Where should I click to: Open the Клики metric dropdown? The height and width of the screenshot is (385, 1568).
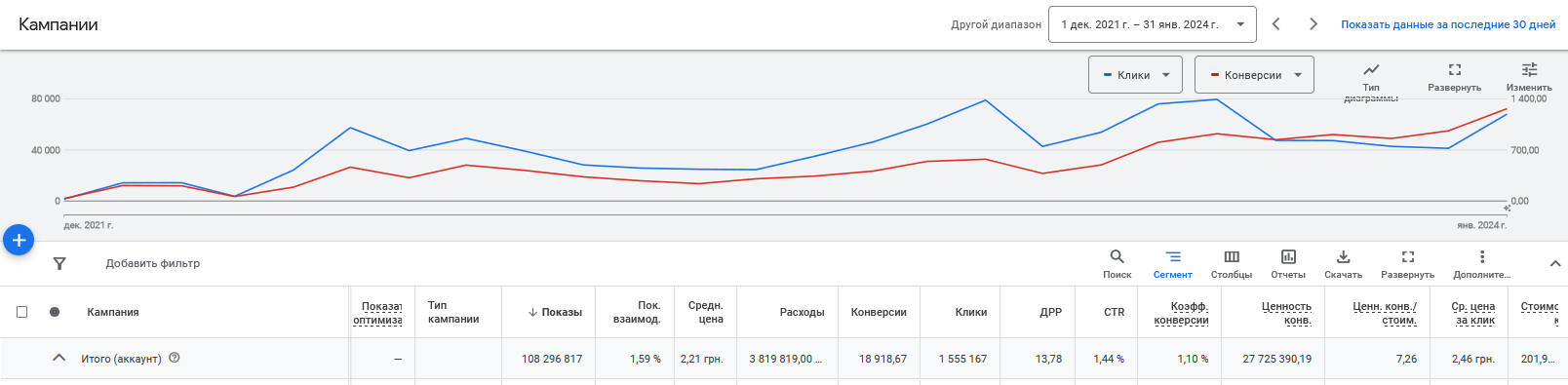pos(1135,75)
